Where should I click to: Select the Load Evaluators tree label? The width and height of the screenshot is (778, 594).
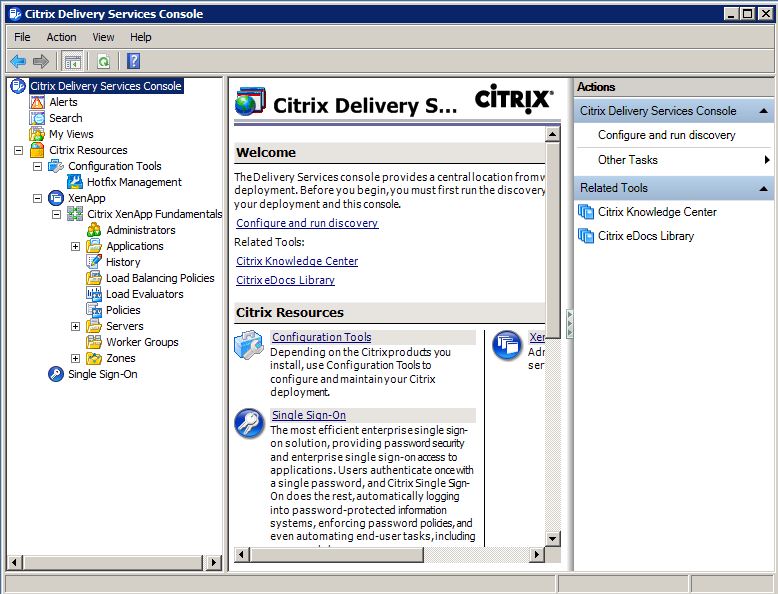(144, 294)
